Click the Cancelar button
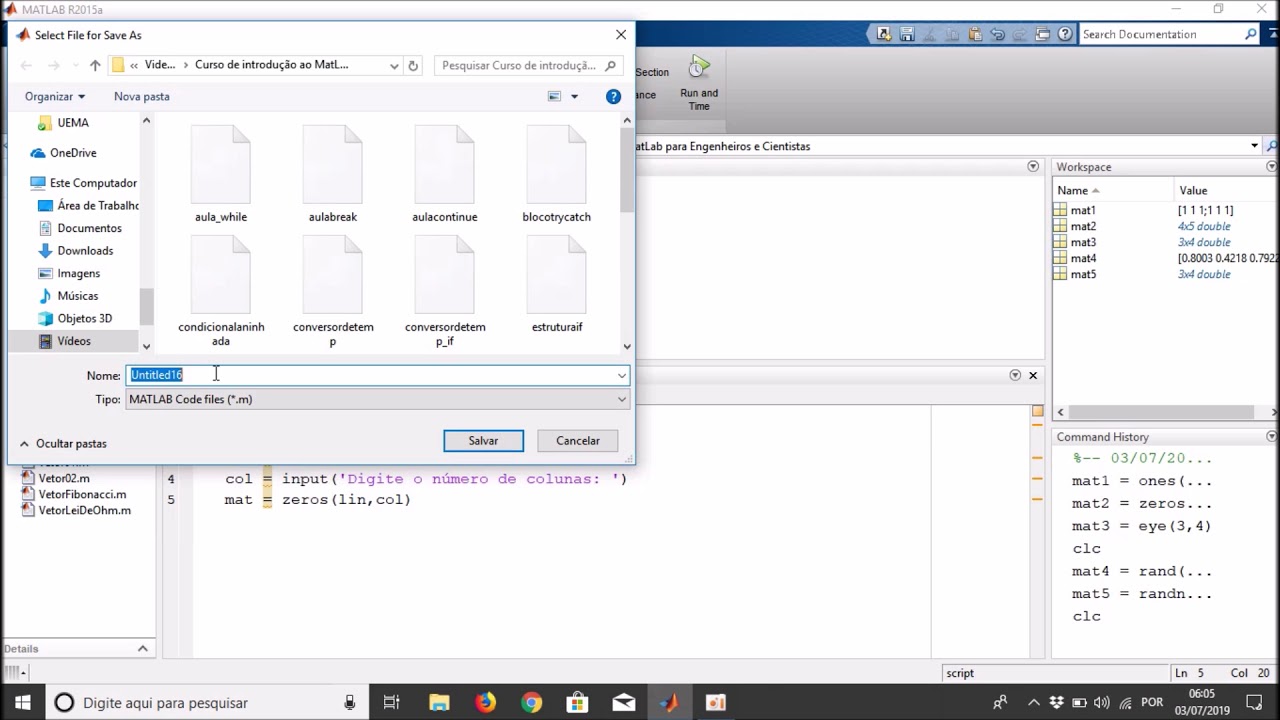1280x720 pixels. (578, 441)
